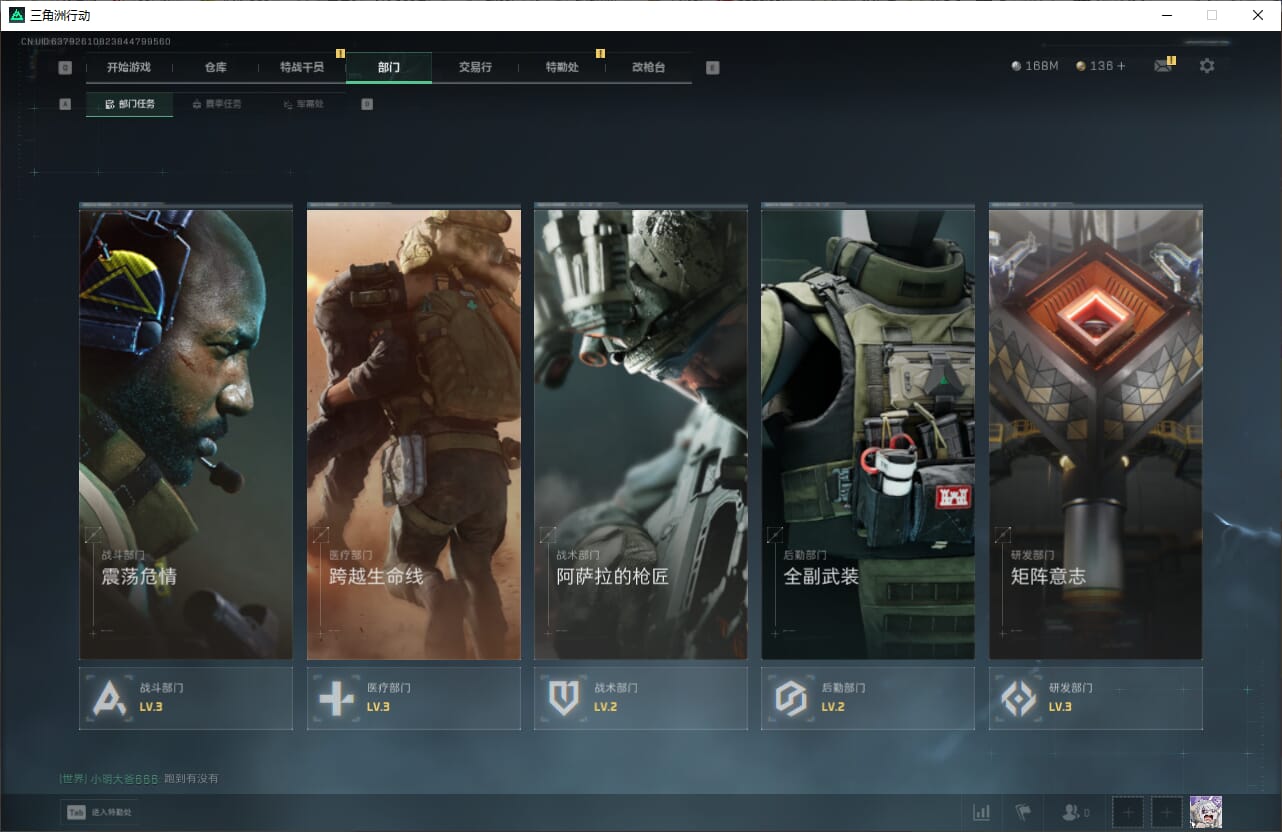Click the 医疗部门 cross icon
The height and width of the screenshot is (832, 1282).
[337, 698]
